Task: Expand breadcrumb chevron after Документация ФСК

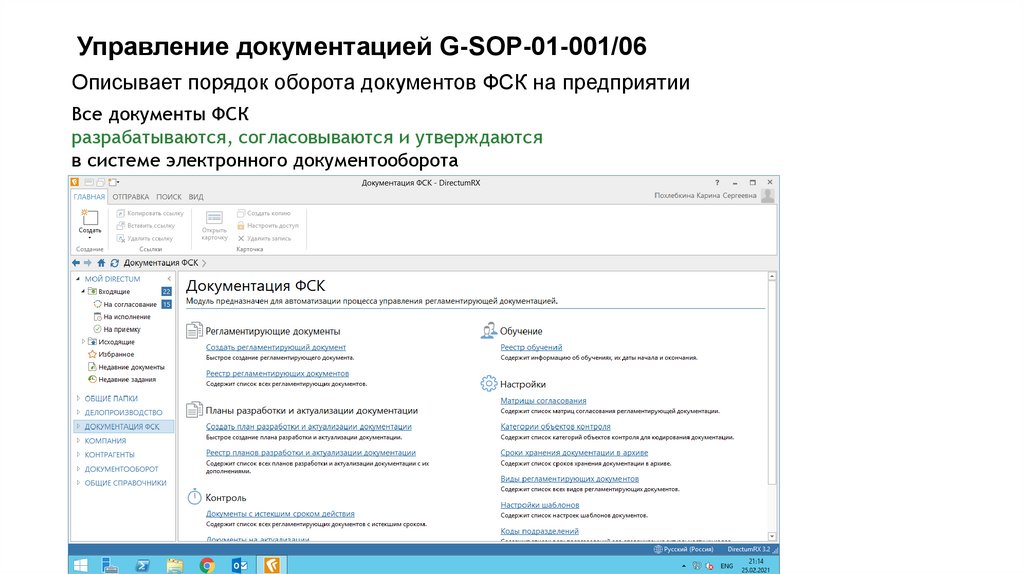Action: coord(204,263)
